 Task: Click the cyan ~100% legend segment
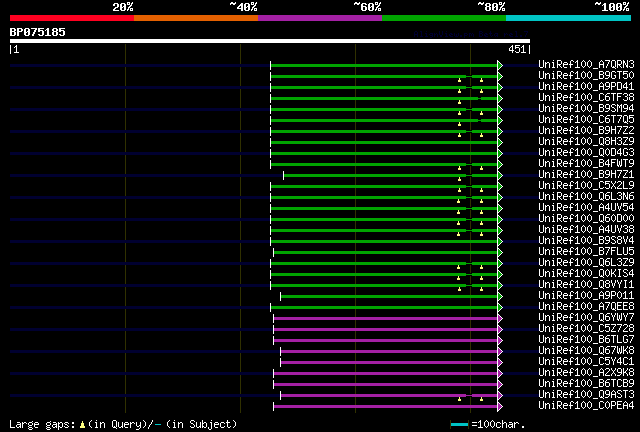(x=569, y=18)
